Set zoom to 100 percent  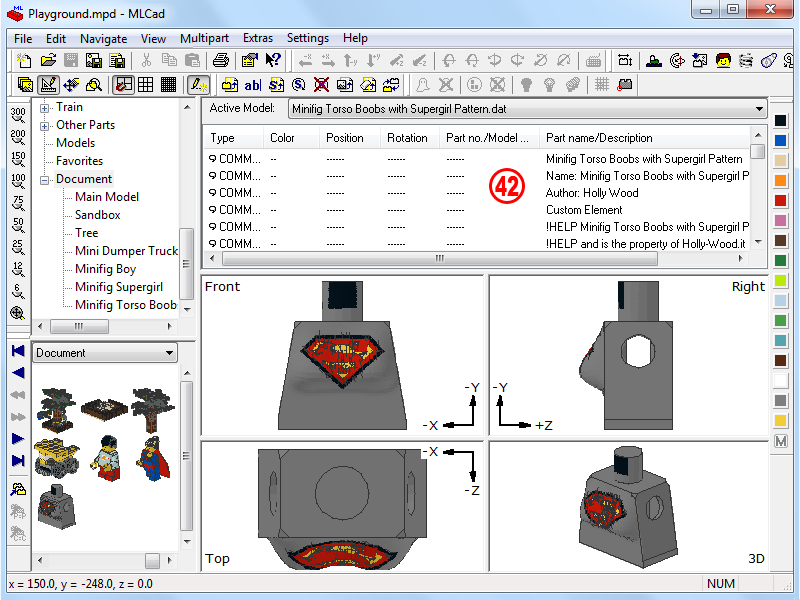click(18, 181)
